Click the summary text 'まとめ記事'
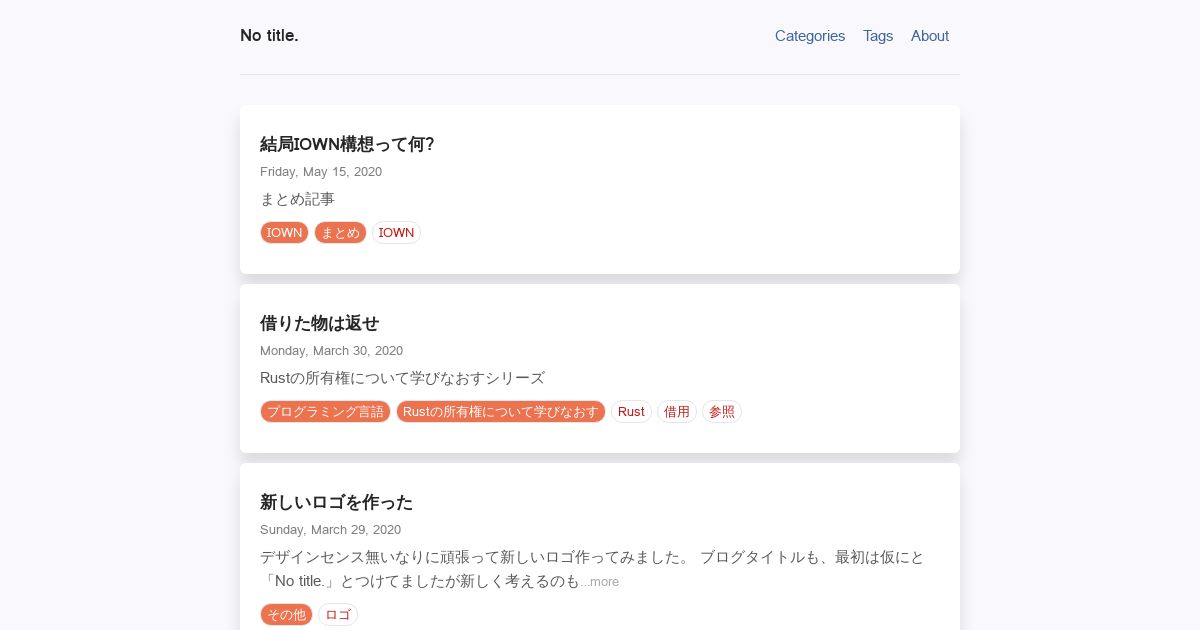 point(297,199)
